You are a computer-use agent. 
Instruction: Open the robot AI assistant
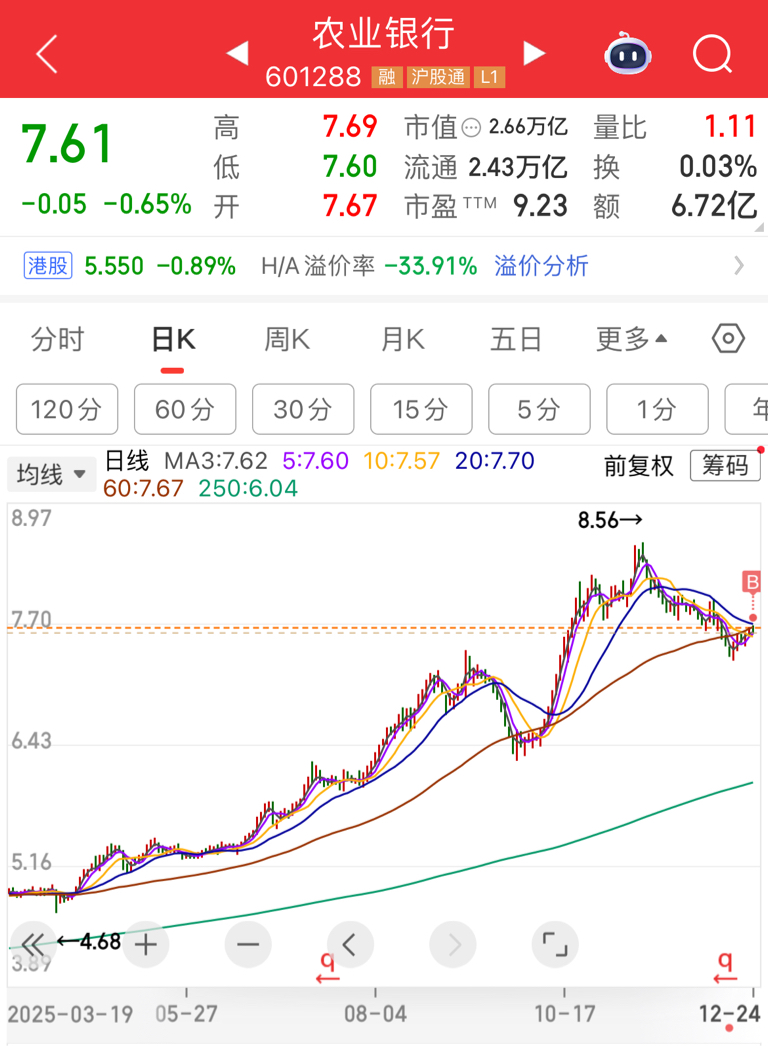(628, 53)
